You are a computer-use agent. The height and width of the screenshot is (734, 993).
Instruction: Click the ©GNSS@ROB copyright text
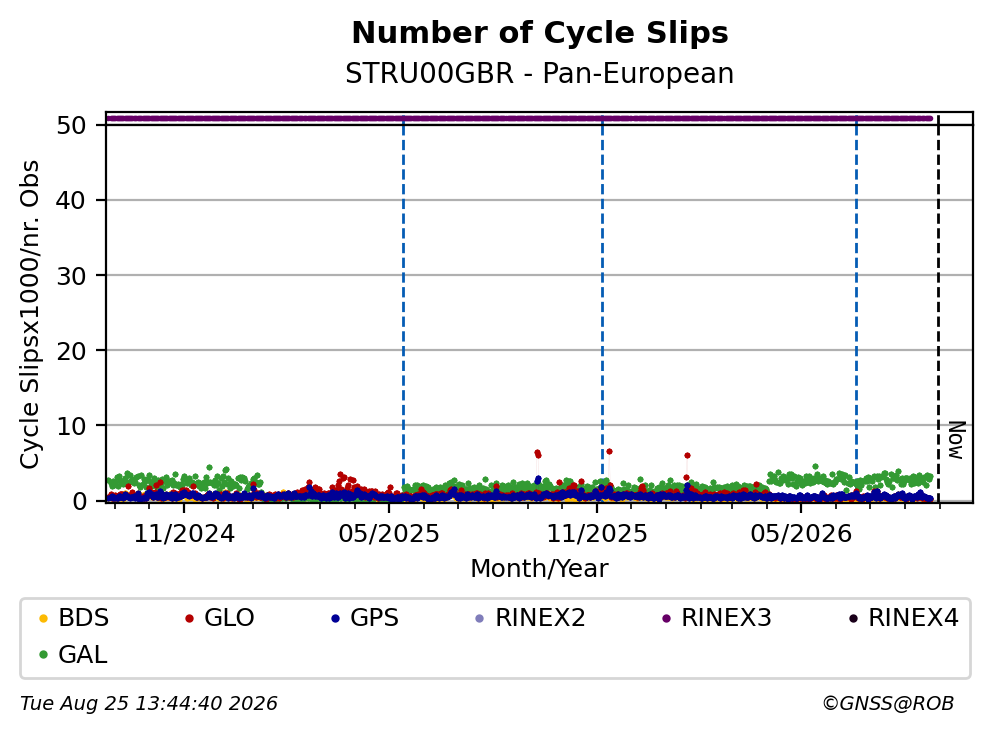[x=888, y=704]
